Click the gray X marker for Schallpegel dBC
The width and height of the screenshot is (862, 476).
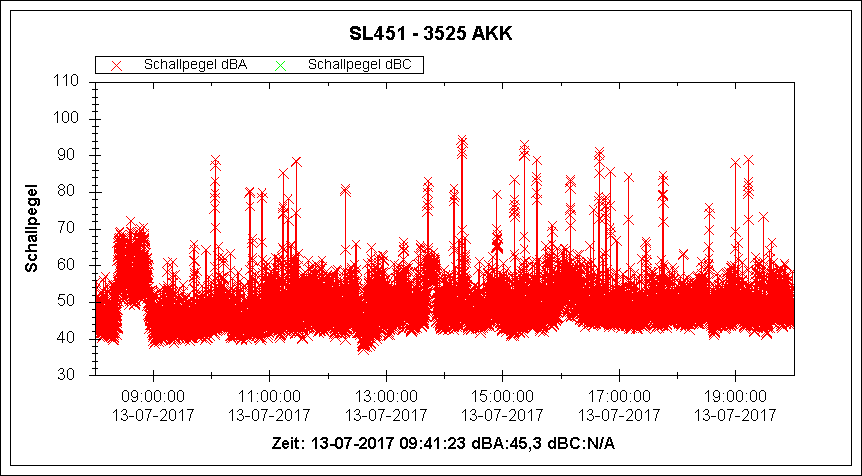coord(280,65)
